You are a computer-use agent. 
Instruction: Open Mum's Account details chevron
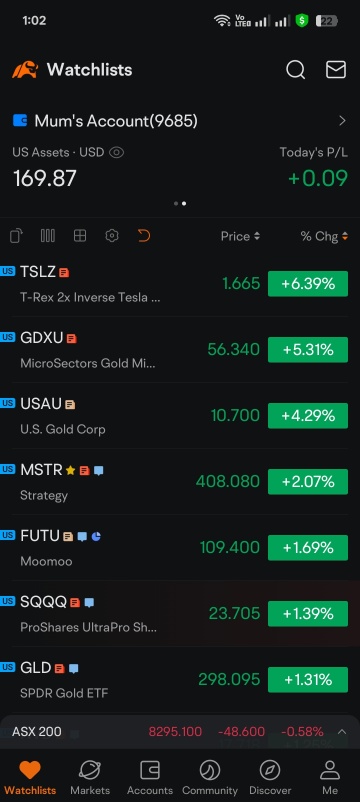(x=342, y=121)
